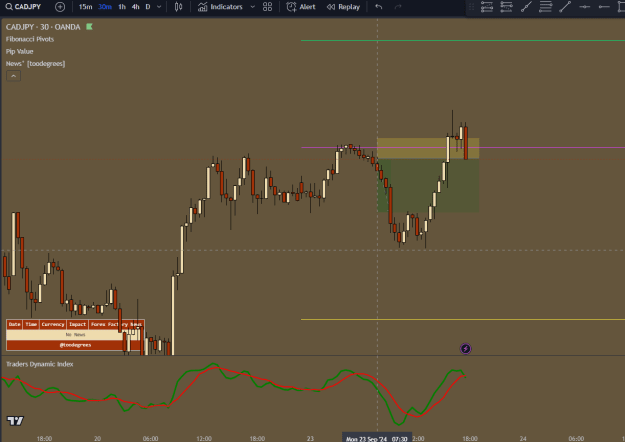Switch to the 1h timeframe

[x=122, y=7]
